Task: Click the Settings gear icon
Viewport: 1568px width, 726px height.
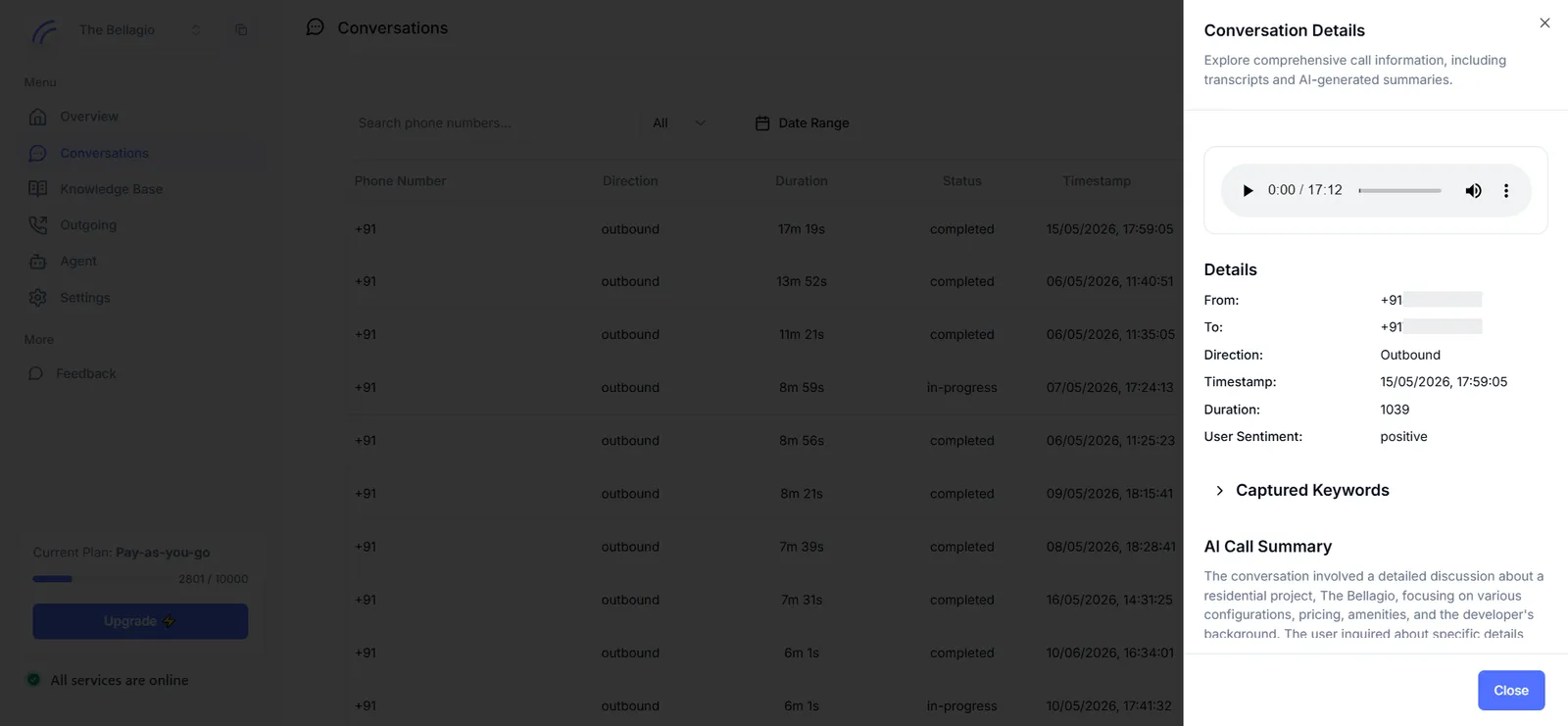Action: point(38,298)
